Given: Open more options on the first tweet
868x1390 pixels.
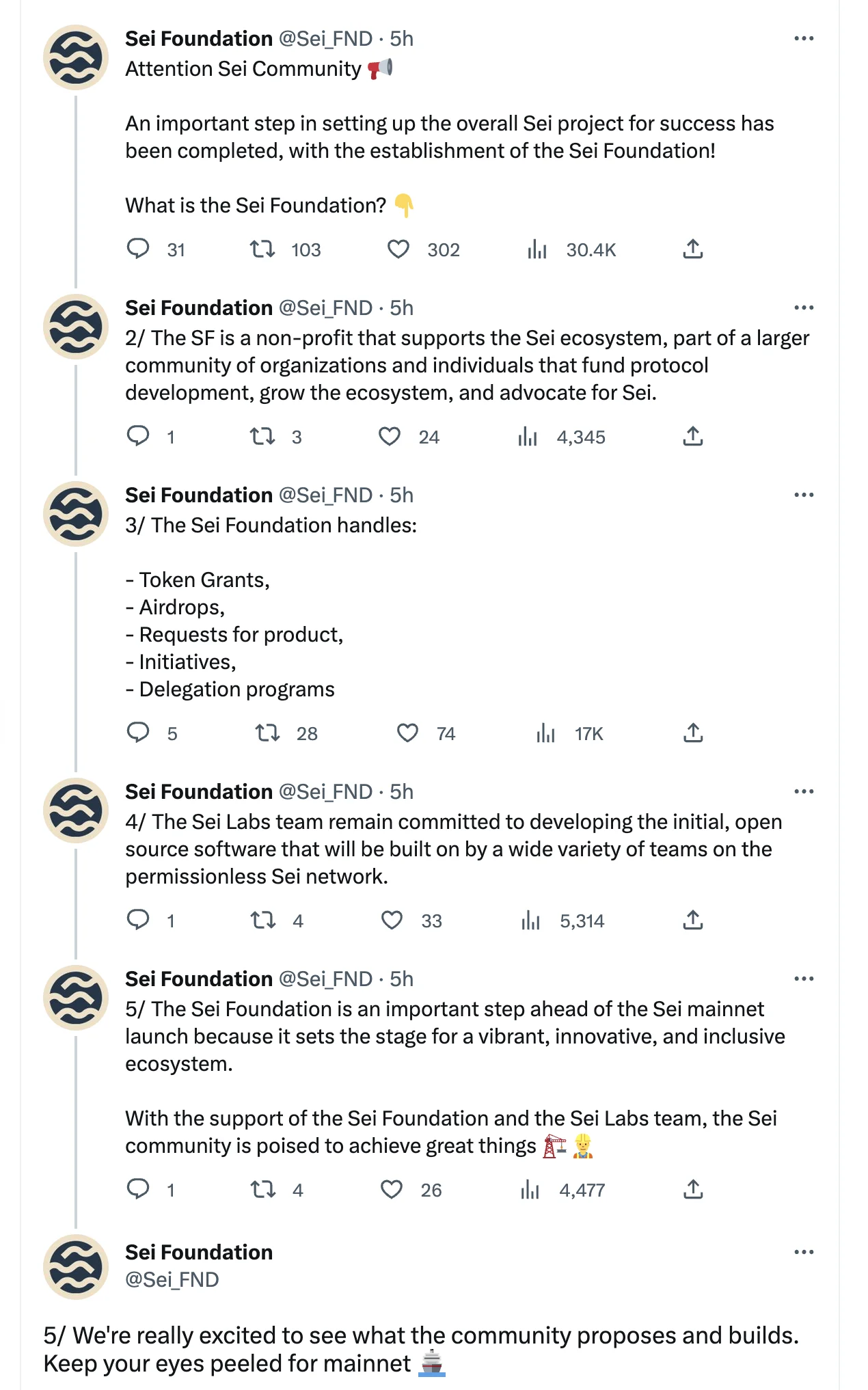Looking at the screenshot, I should point(804,38).
